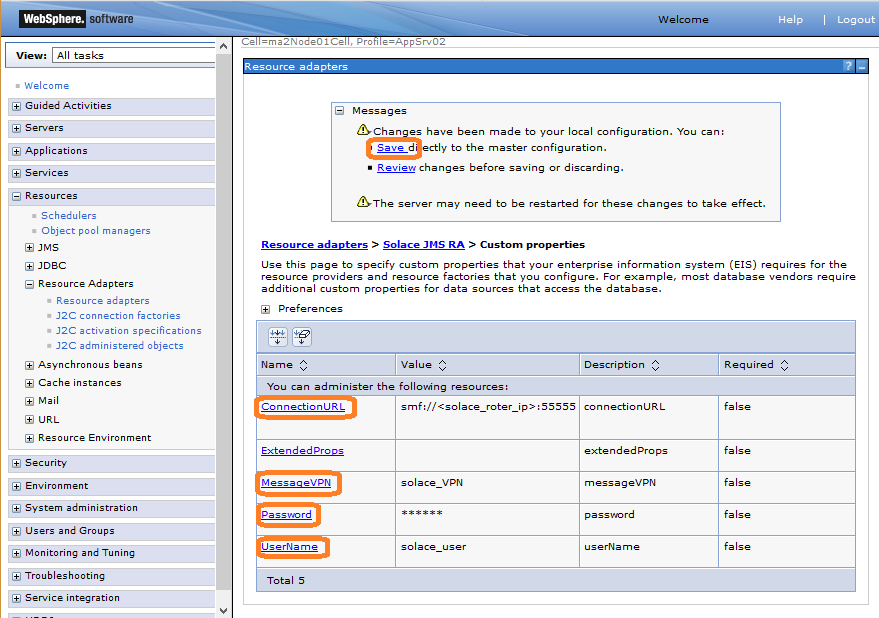This screenshot has width=879, height=618.
Task: Click Save to master configuration link
Action: coord(390,148)
